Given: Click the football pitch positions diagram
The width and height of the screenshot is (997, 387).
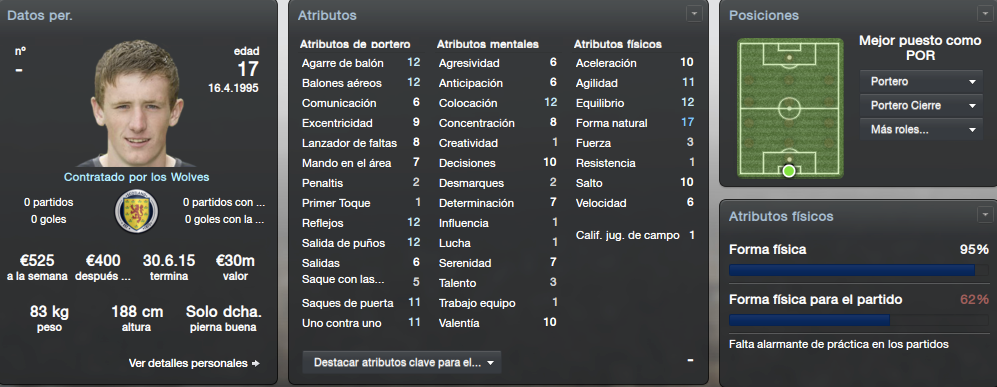Looking at the screenshot, I should pyautogui.click(x=790, y=109).
